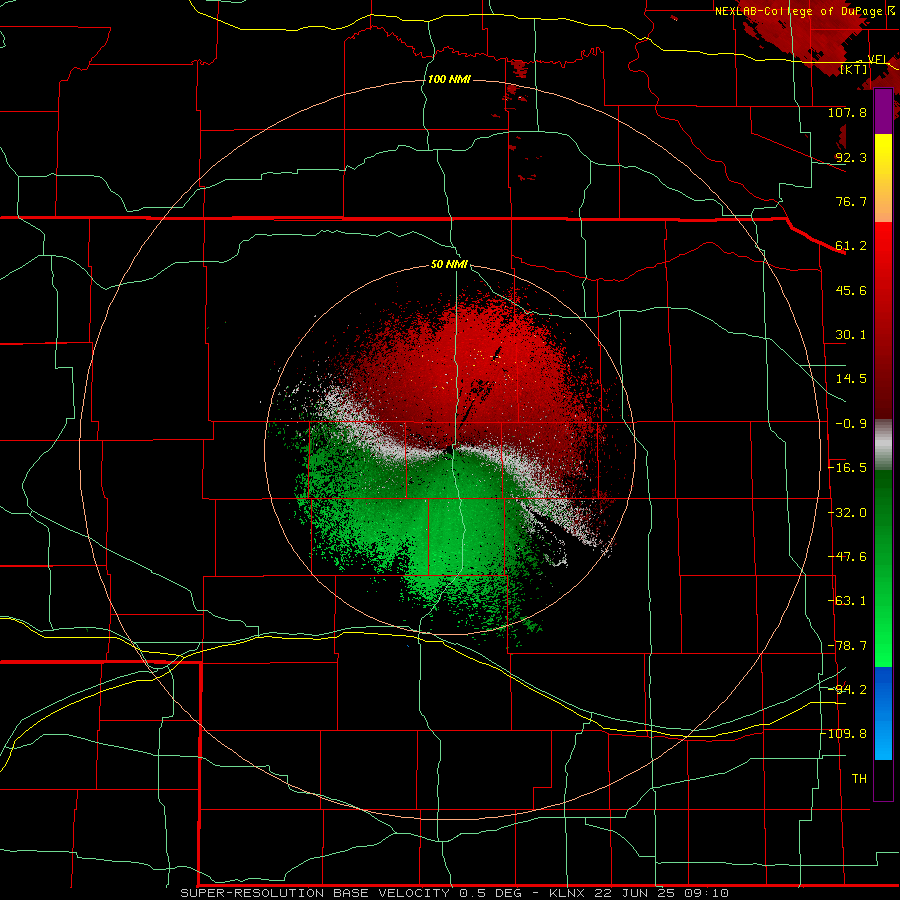Click the gray zero-velocity segment of color bar

pyautogui.click(x=883, y=444)
